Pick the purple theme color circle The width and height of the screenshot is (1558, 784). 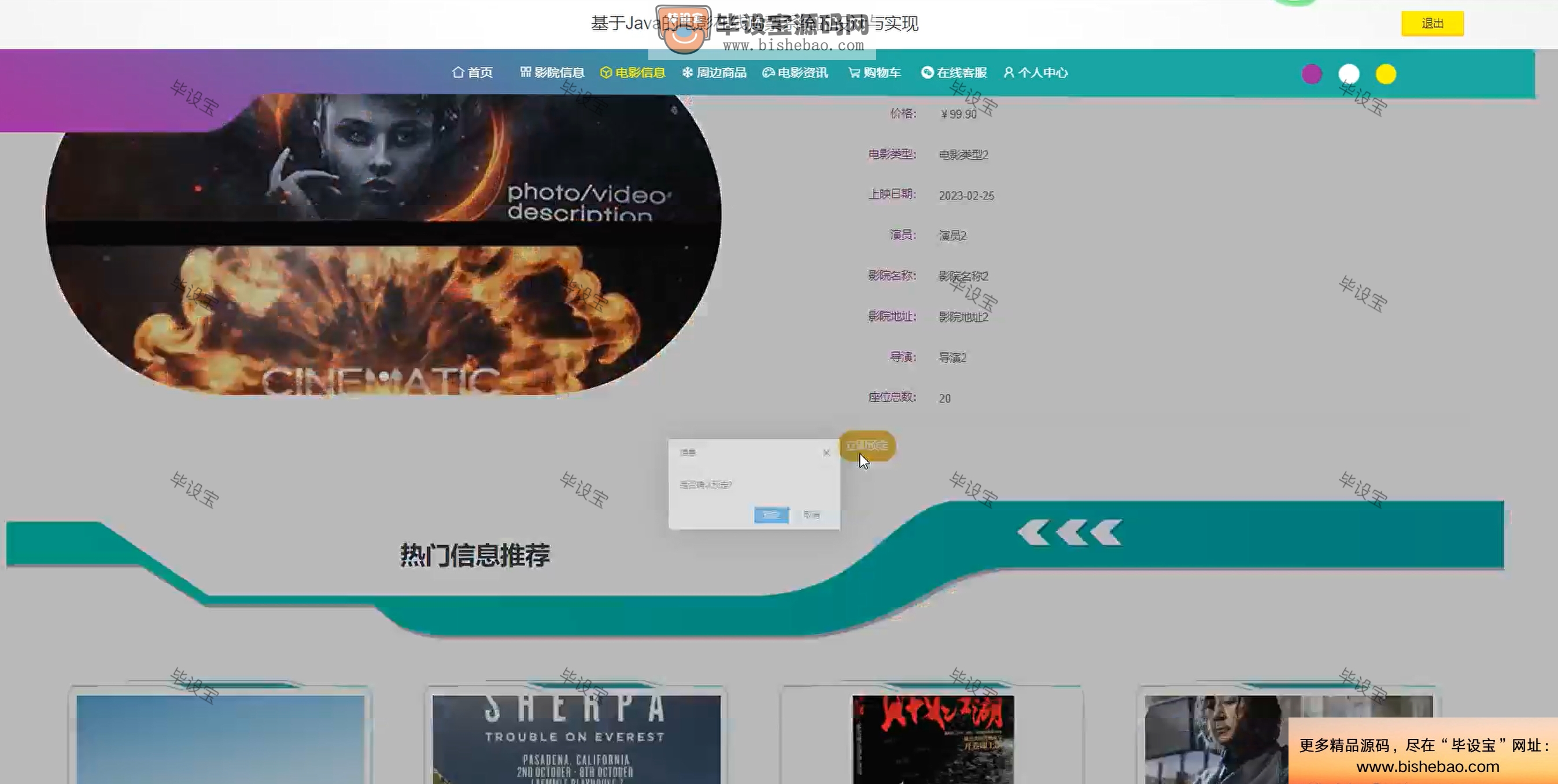pos(1311,75)
